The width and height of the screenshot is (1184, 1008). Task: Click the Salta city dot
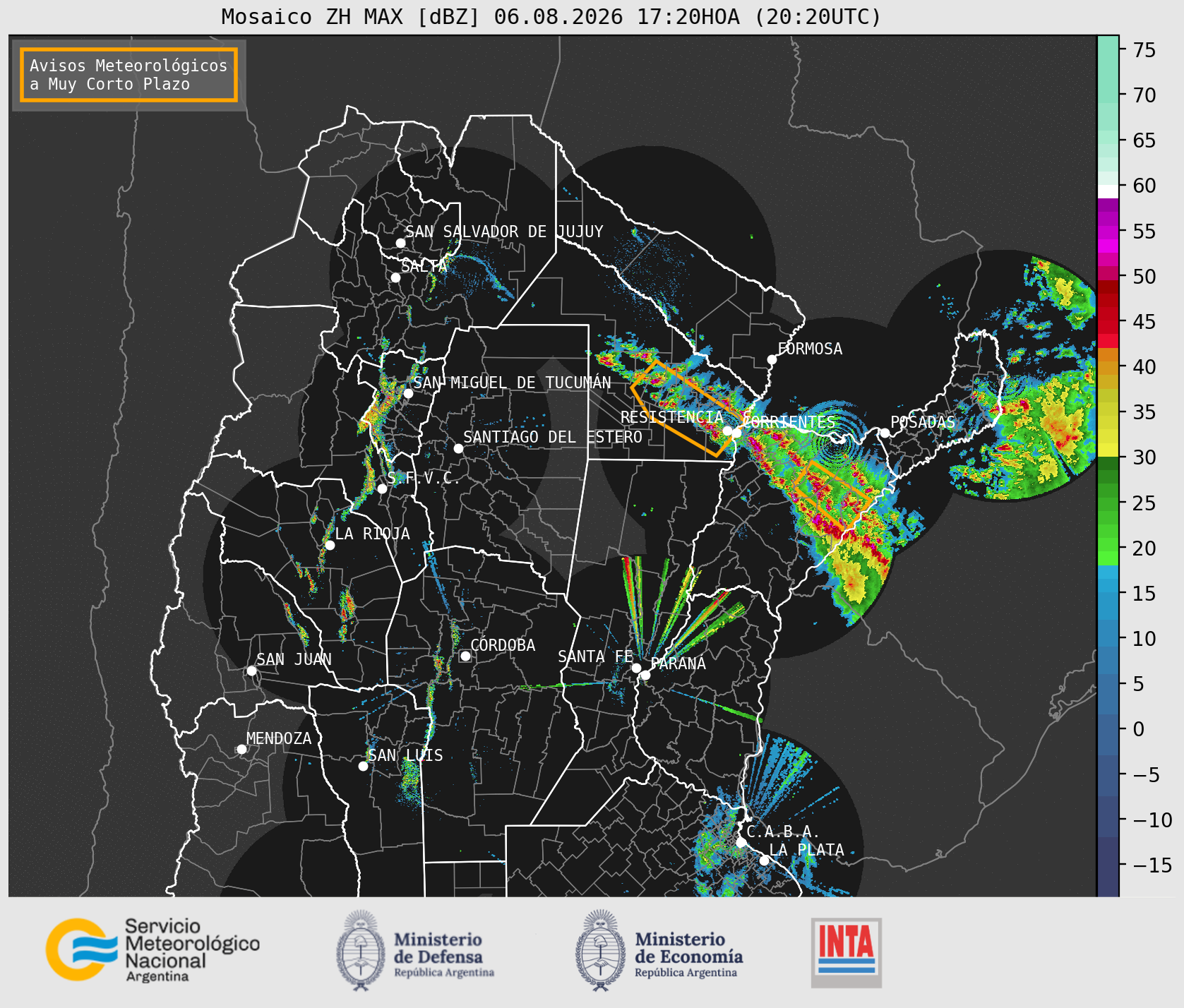[x=395, y=277]
